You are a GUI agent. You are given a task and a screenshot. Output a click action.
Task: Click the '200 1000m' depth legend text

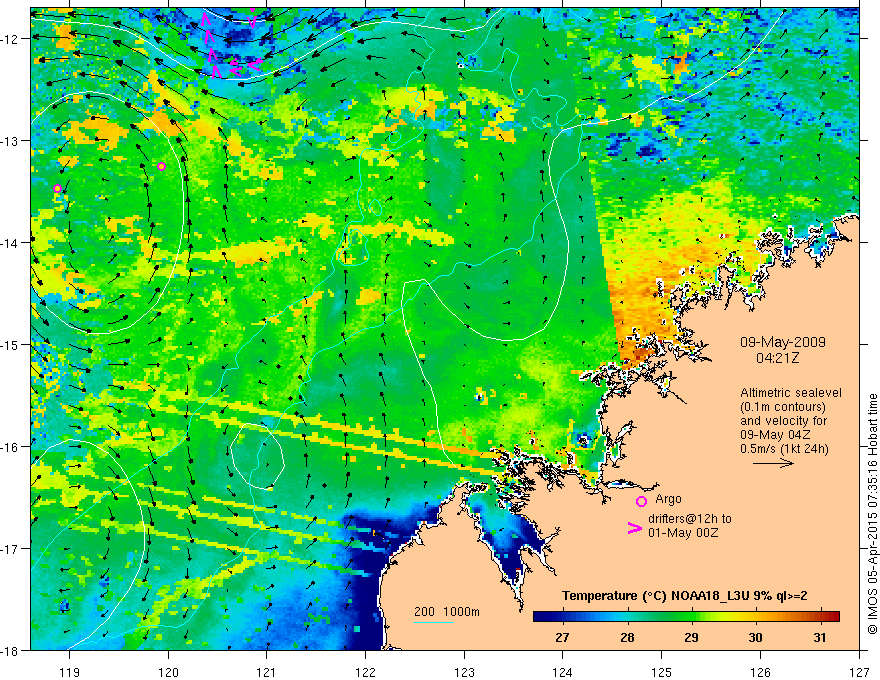447,612
